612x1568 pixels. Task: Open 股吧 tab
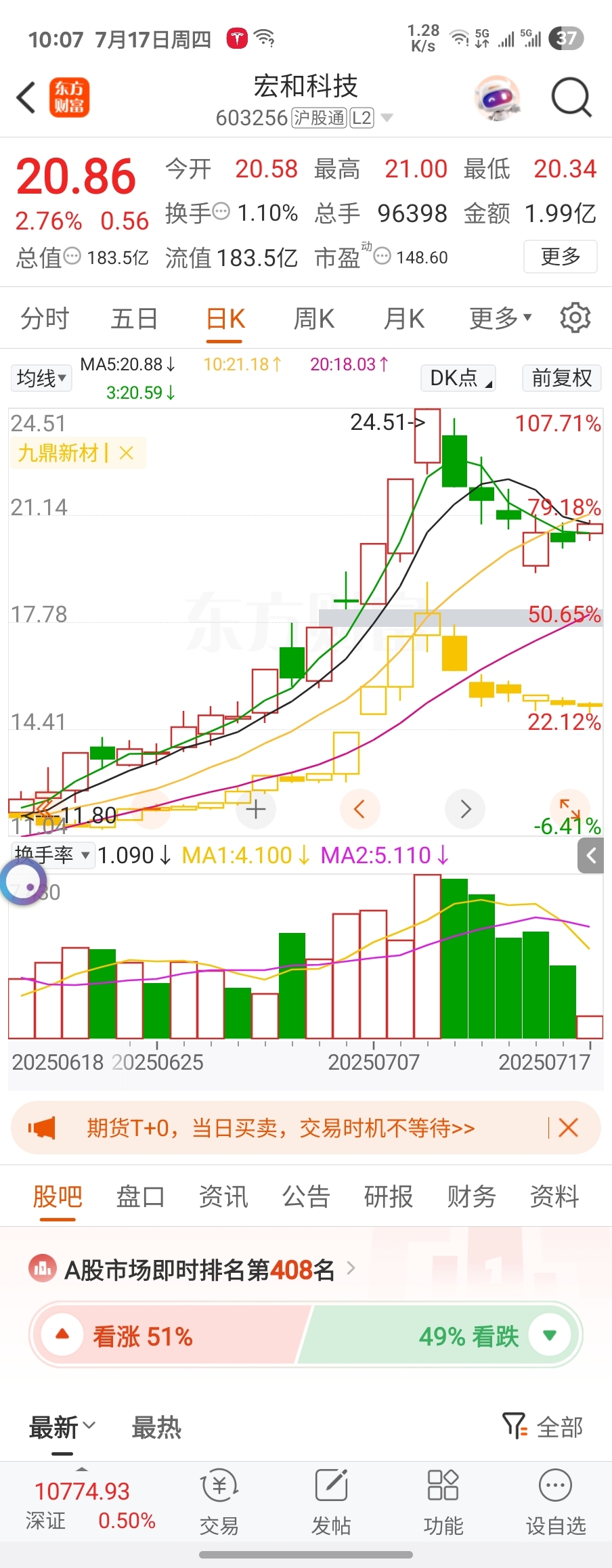click(x=58, y=1196)
